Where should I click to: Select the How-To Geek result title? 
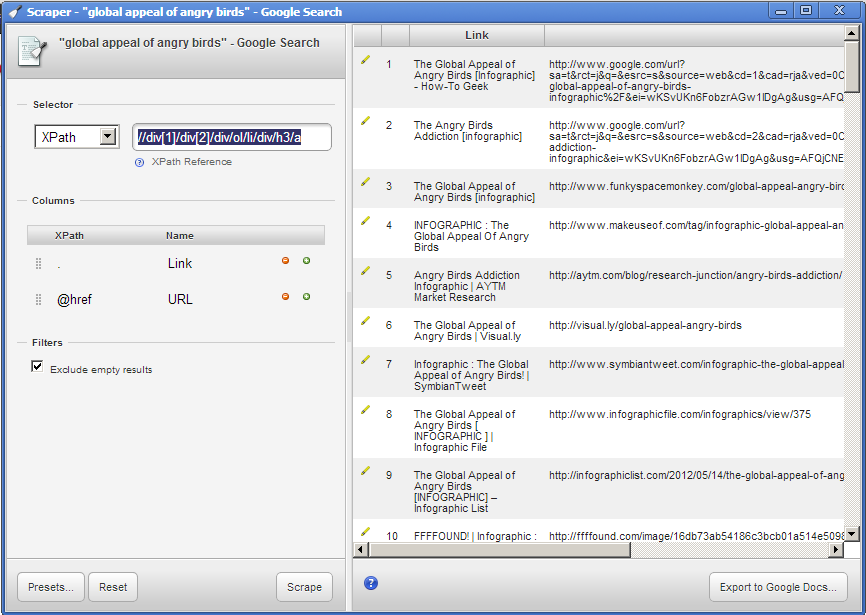coord(474,75)
